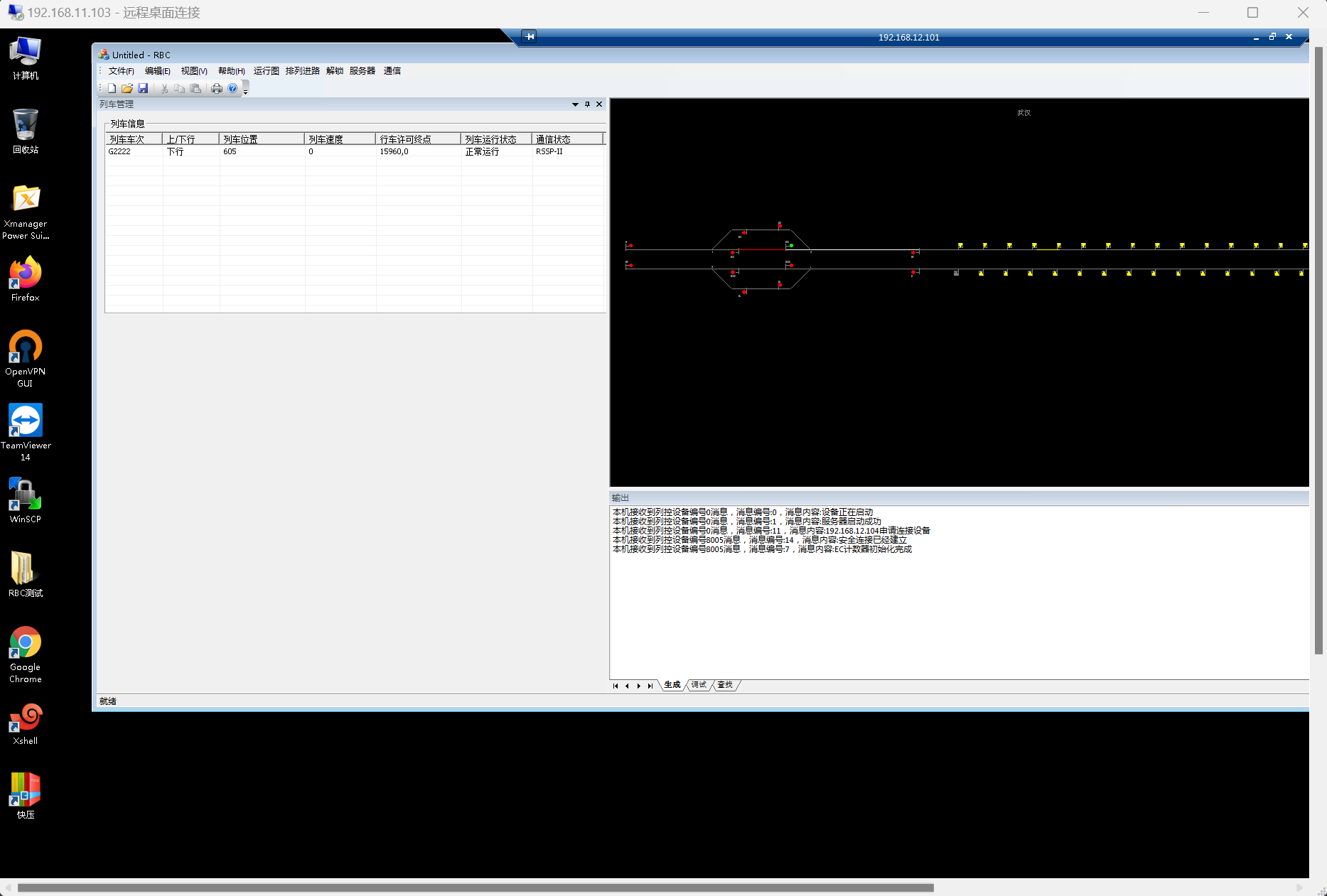
Task: Open OpenVPN GUI desktop shortcut
Action: (26, 359)
